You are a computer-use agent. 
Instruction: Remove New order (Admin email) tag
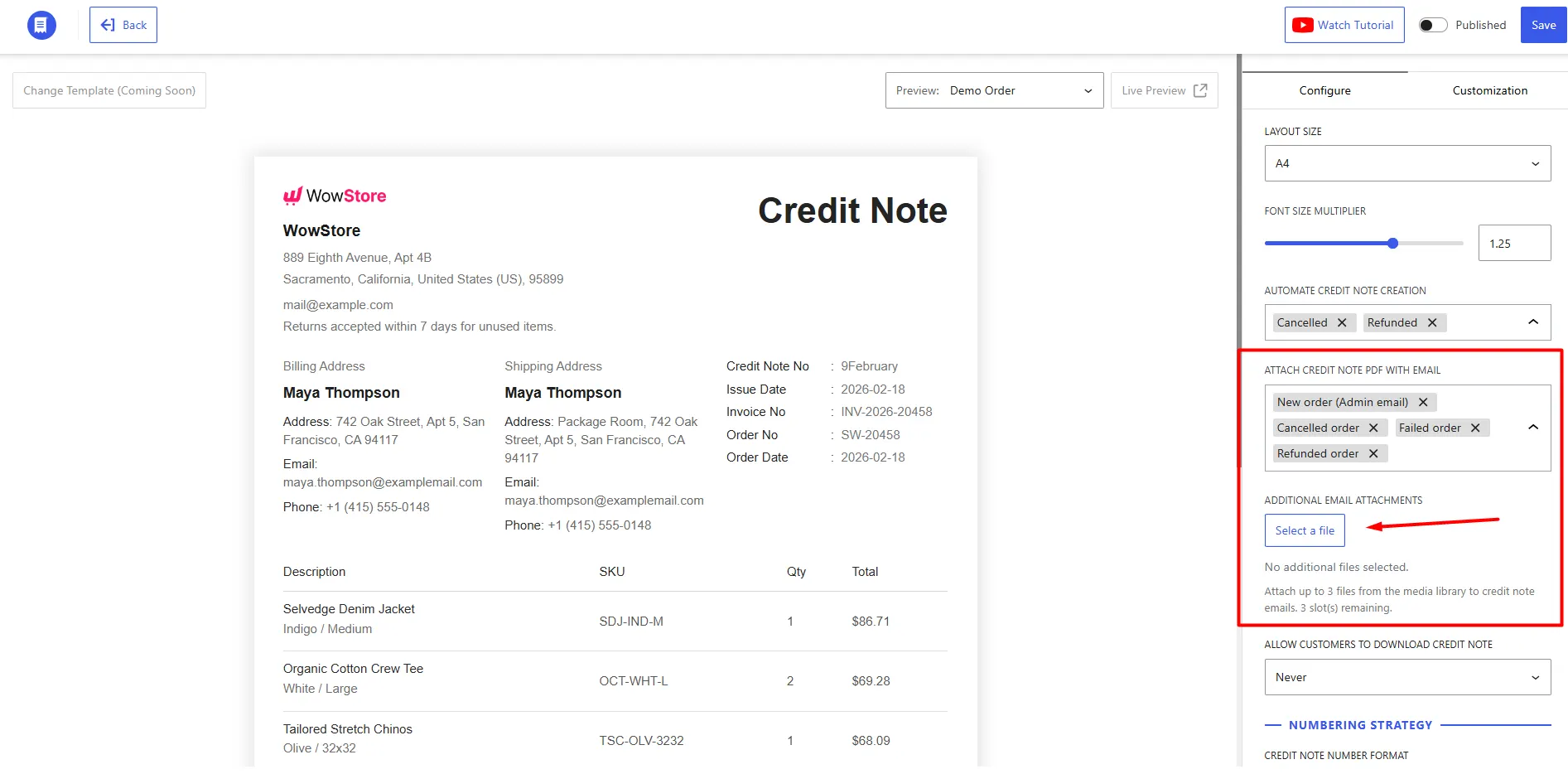coord(1423,402)
